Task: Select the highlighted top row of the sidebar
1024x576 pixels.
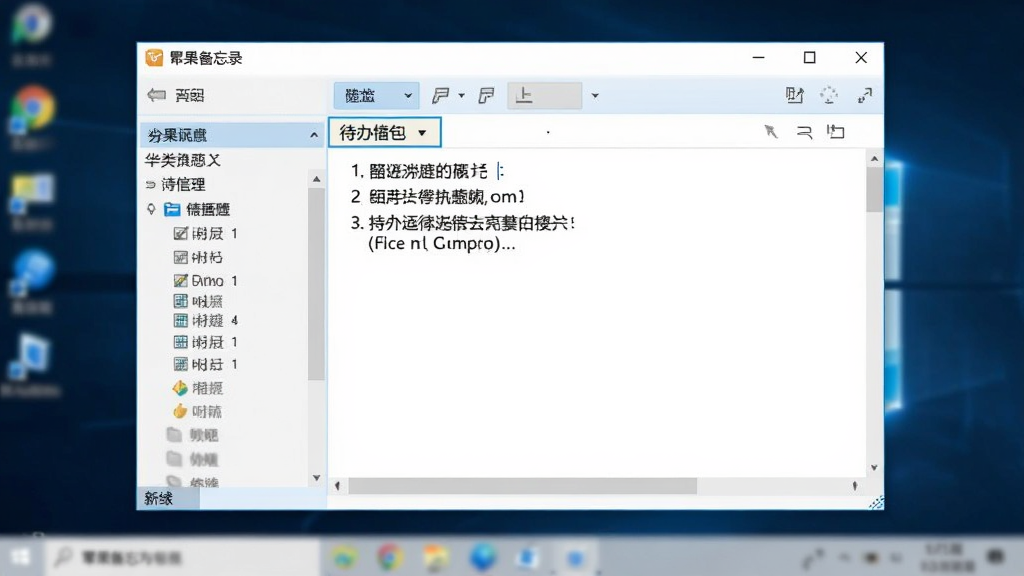Action: tap(232, 135)
